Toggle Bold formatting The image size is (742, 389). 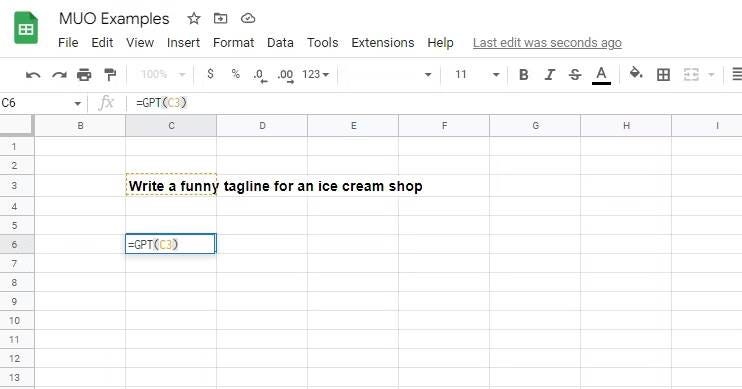pyautogui.click(x=524, y=74)
